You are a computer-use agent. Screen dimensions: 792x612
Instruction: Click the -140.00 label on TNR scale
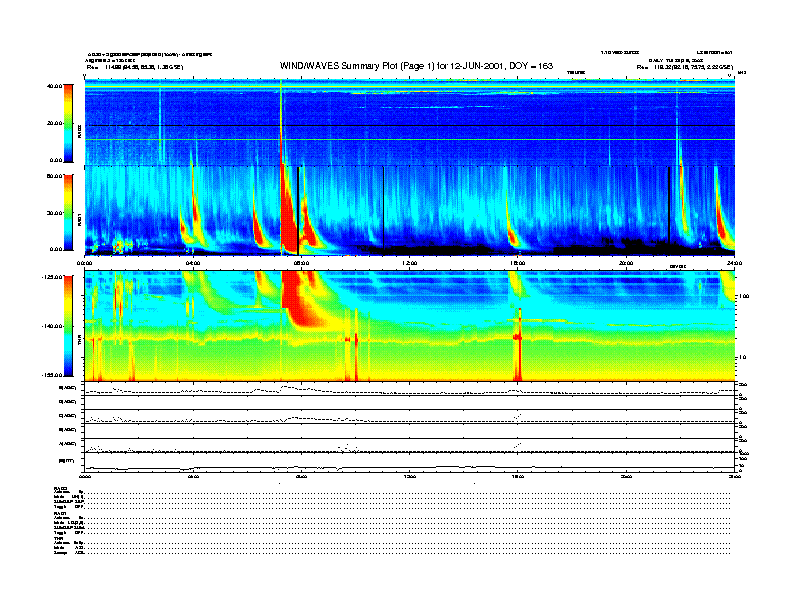[52, 326]
